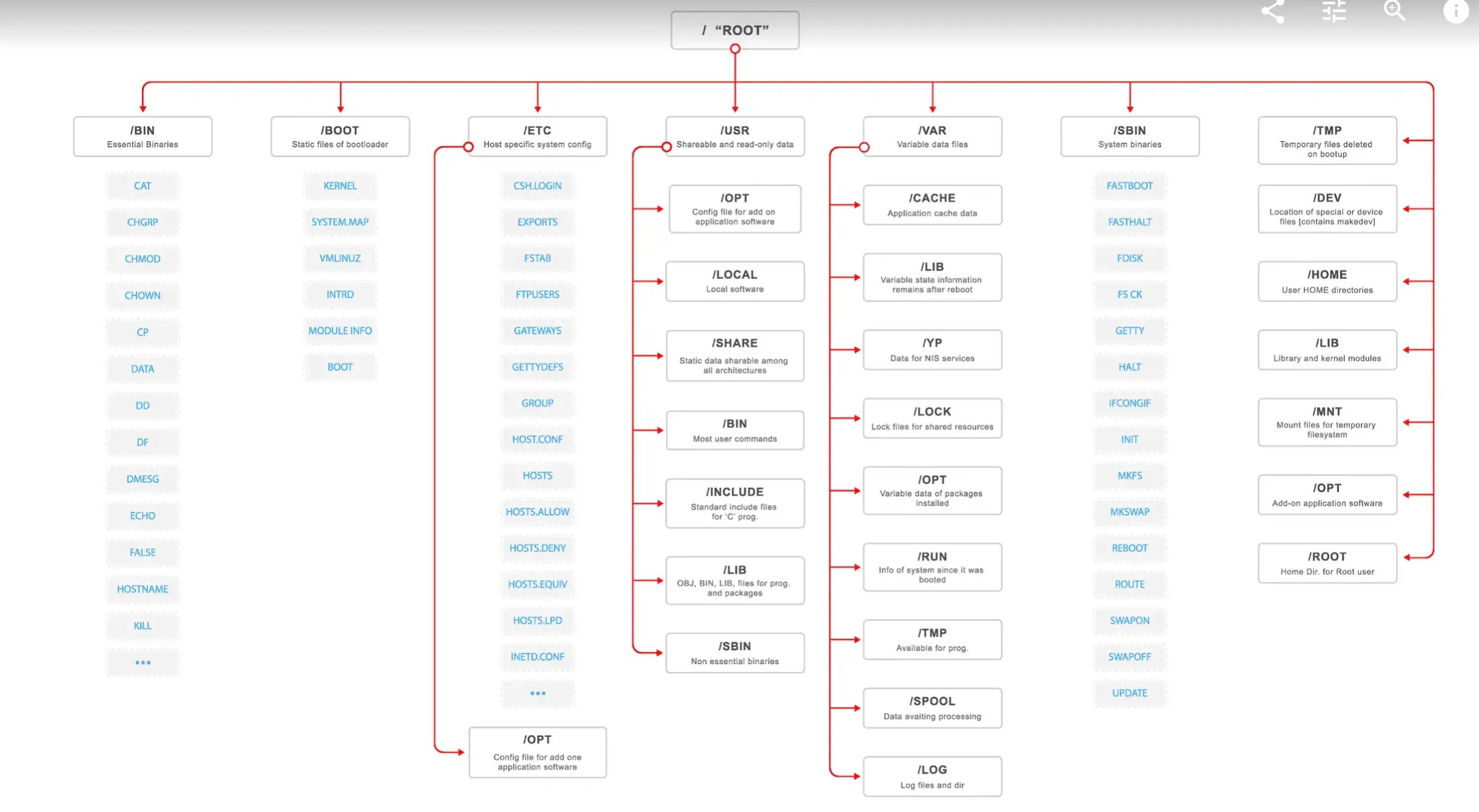Screen dimensions: 1479x812
Task: Click the / "ROOT" node box
Action: [x=734, y=30]
